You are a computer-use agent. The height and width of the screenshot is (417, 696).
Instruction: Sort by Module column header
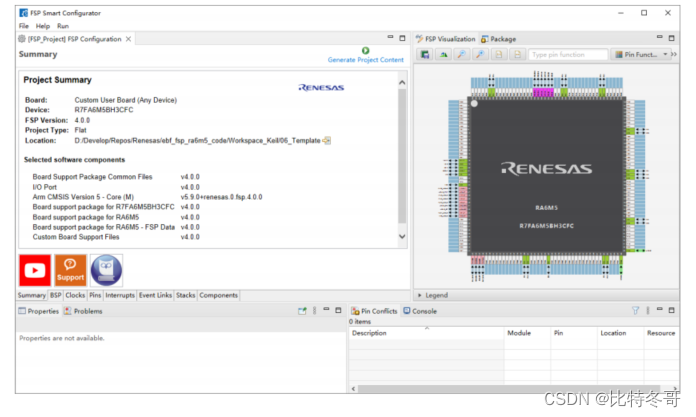pos(527,333)
